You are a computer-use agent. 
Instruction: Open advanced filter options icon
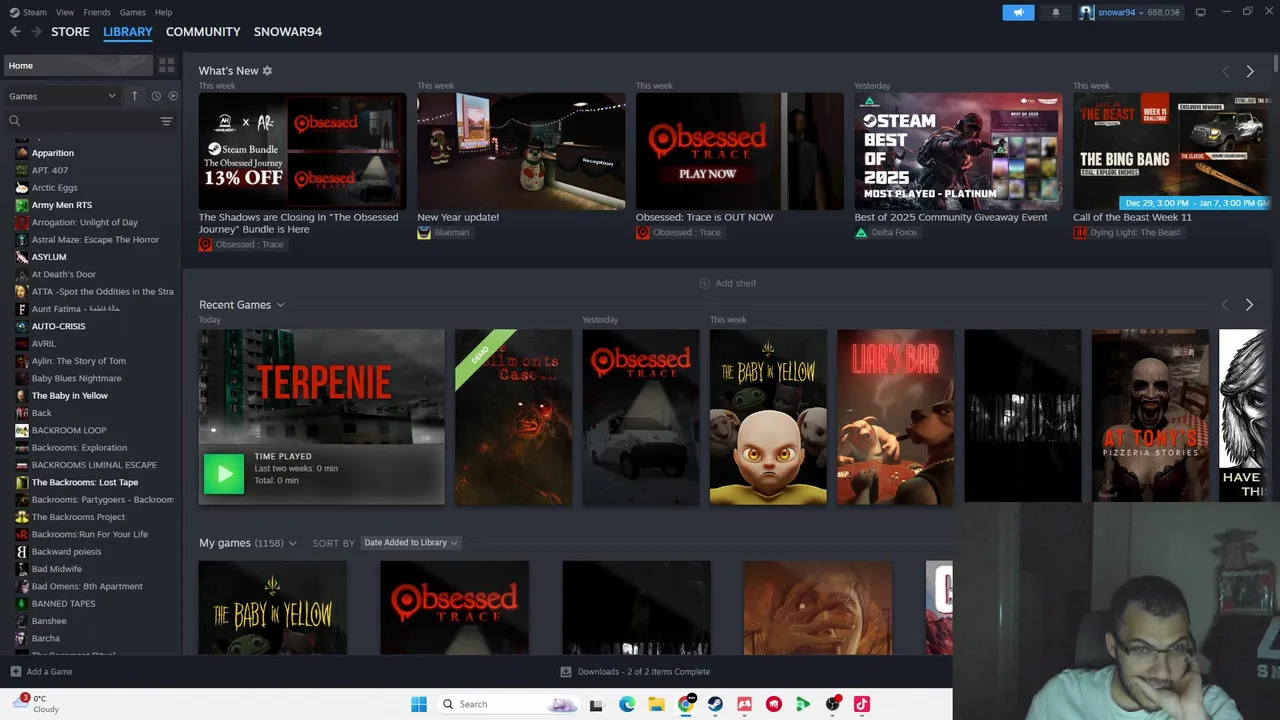coord(166,121)
